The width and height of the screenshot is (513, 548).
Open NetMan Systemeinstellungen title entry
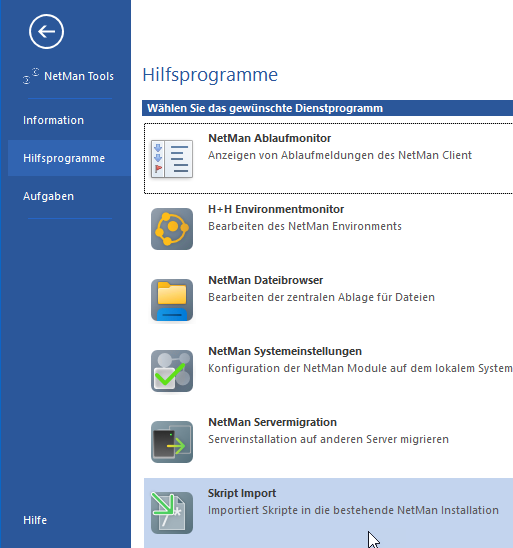pyautogui.click(x=285, y=351)
